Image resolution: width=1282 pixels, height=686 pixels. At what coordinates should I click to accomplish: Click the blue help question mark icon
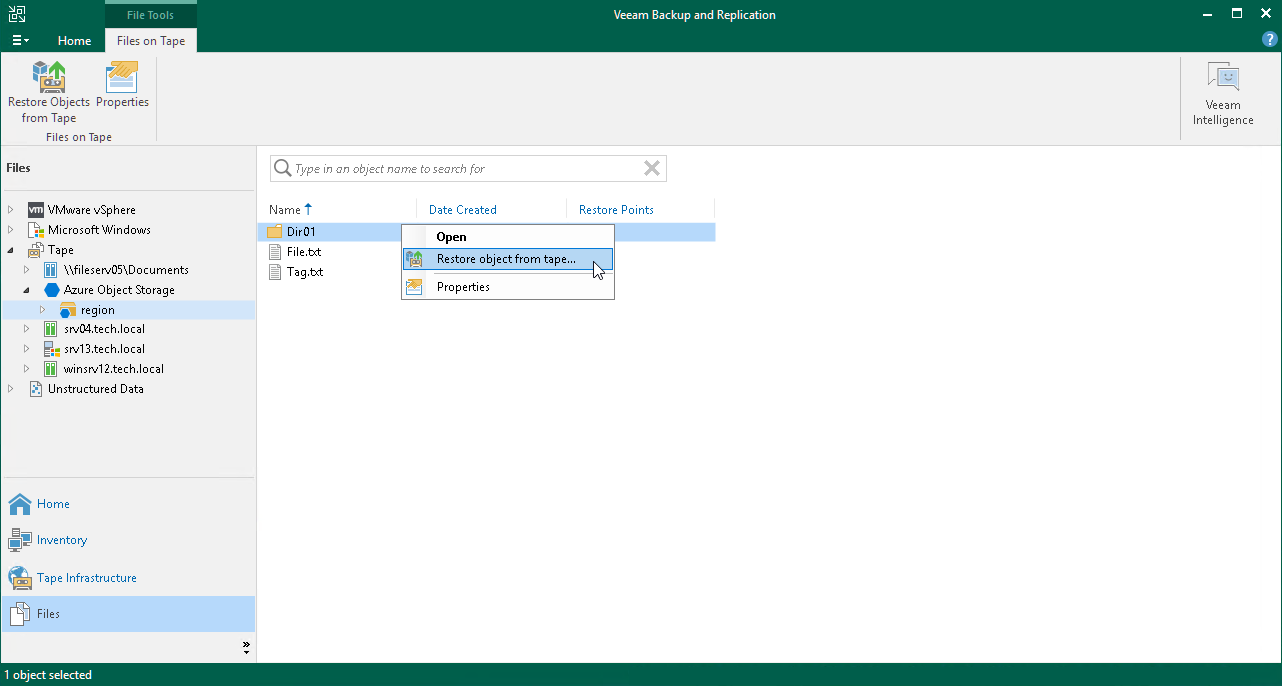1269,39
